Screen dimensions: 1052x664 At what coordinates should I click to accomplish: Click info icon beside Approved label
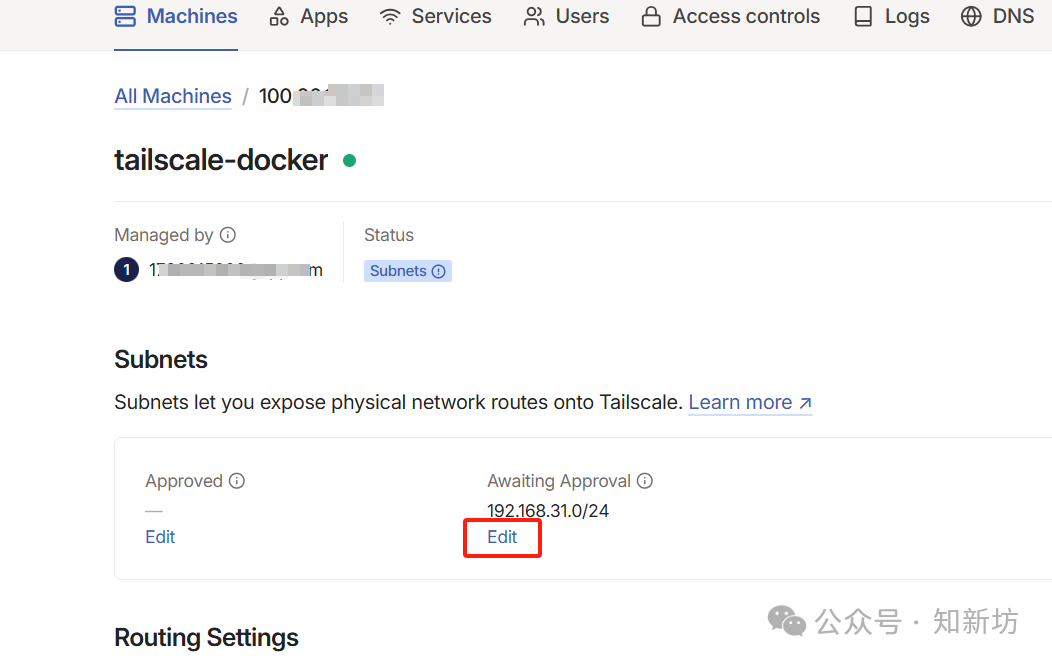point(237,481)
